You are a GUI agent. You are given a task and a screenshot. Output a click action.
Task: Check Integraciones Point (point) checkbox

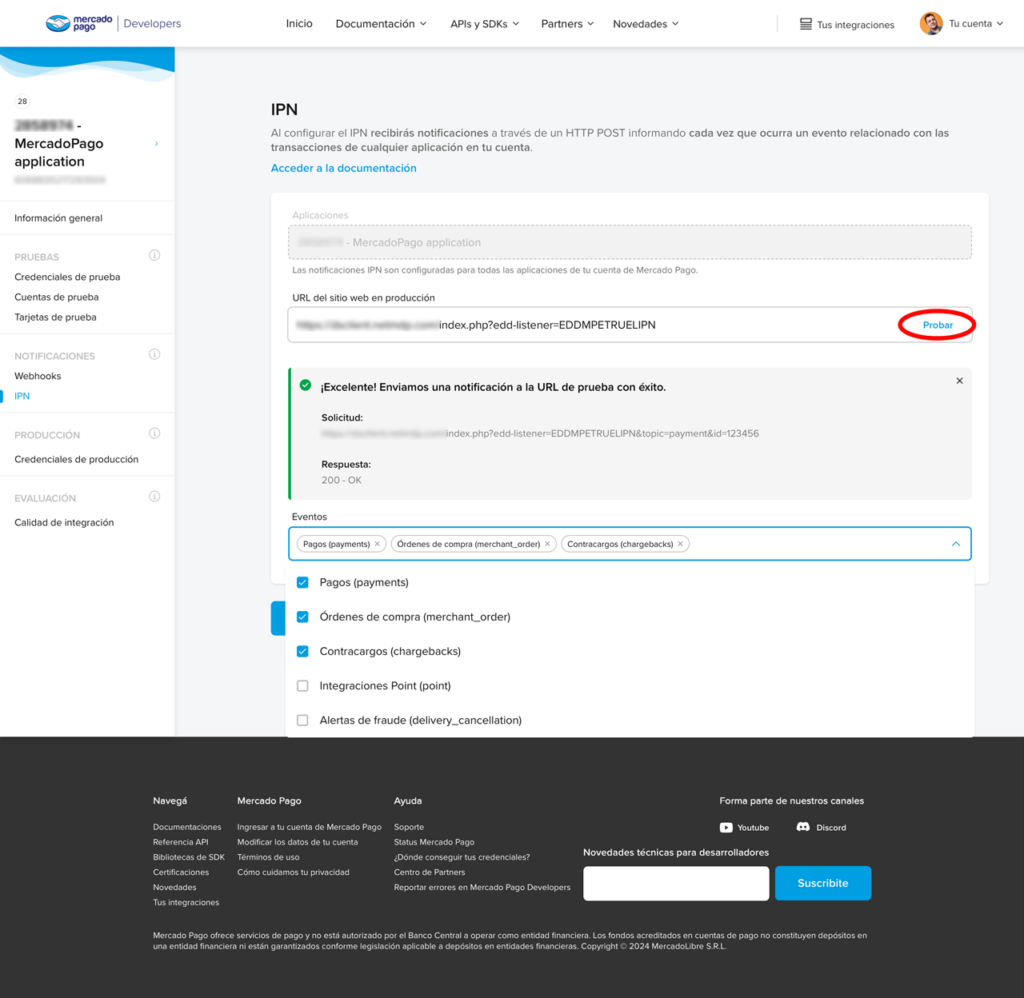(302, 686)
